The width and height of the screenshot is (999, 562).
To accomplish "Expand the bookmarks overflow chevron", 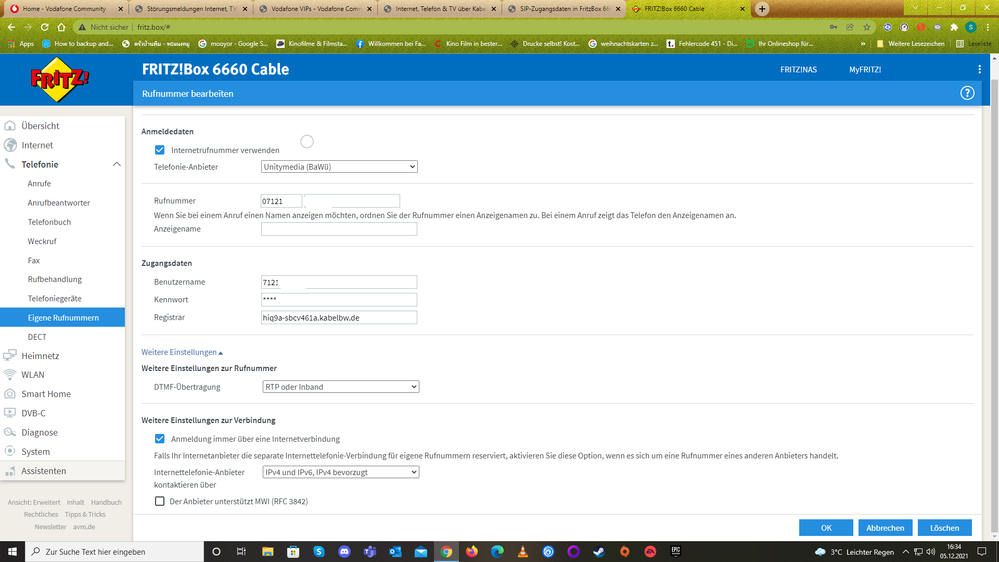I will (x=863, y=44).
